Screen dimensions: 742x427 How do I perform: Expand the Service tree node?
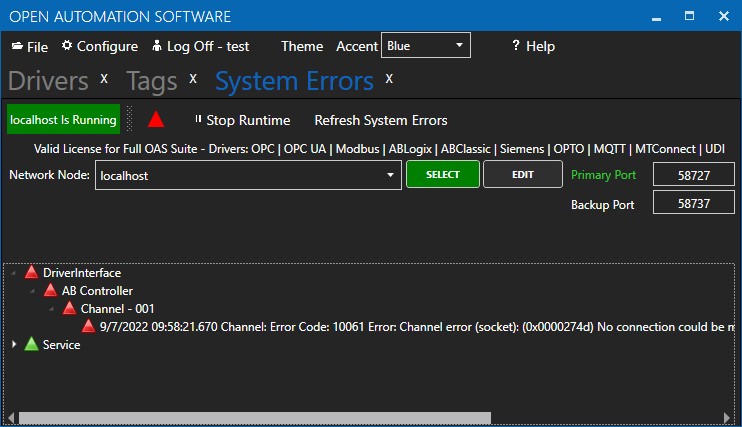[14, 344]
